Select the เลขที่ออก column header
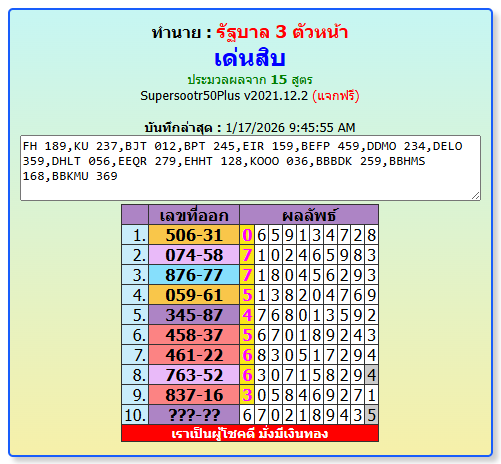Screen dimensions: 501x464 (x=194, y=215)
